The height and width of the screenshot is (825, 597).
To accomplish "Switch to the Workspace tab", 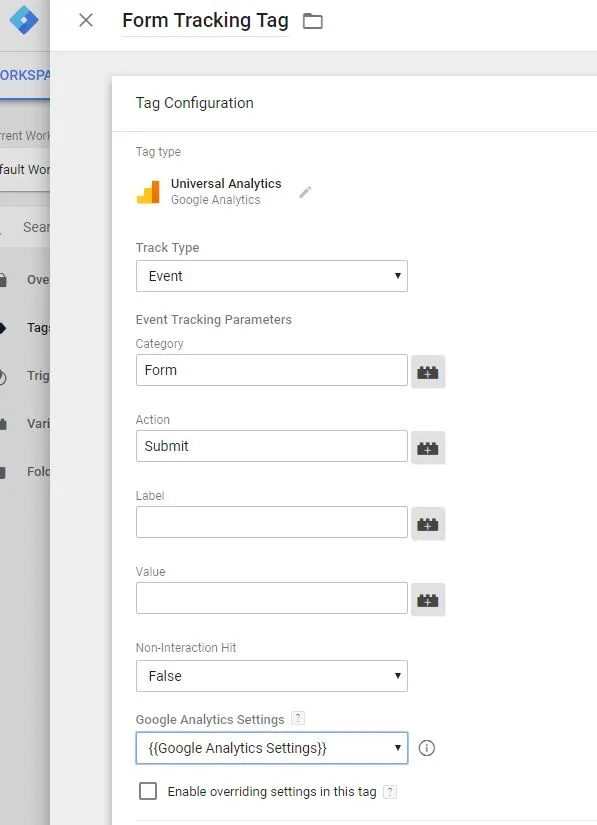I will click(x=25, y=75).
